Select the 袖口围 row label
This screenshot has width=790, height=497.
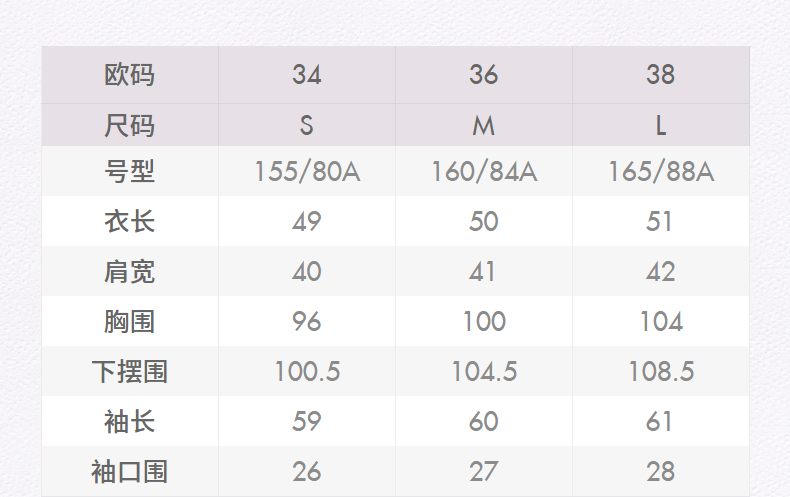[x=130, y=471]
